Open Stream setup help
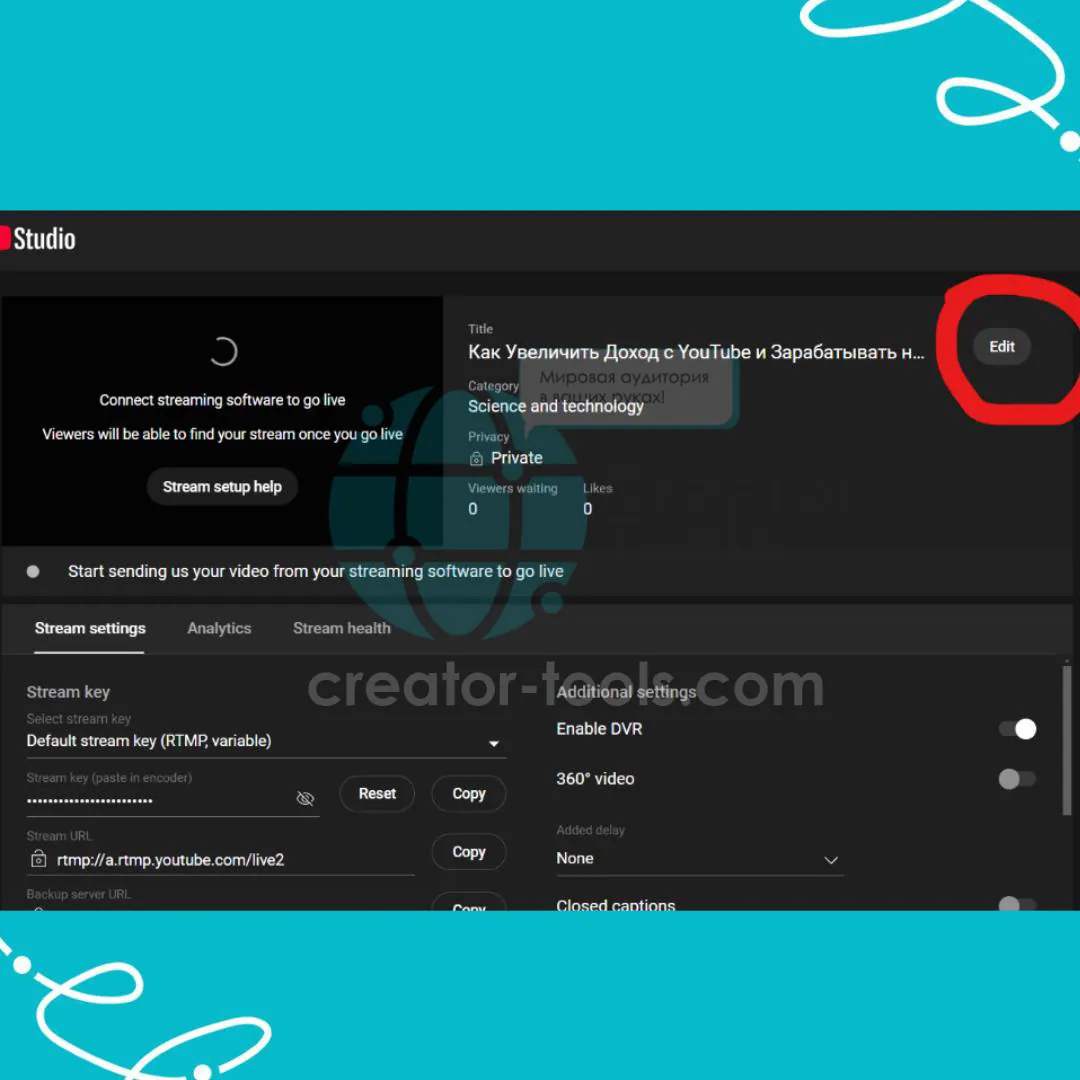Viewport: 1080px width, 1080px height. click(222, 487)
